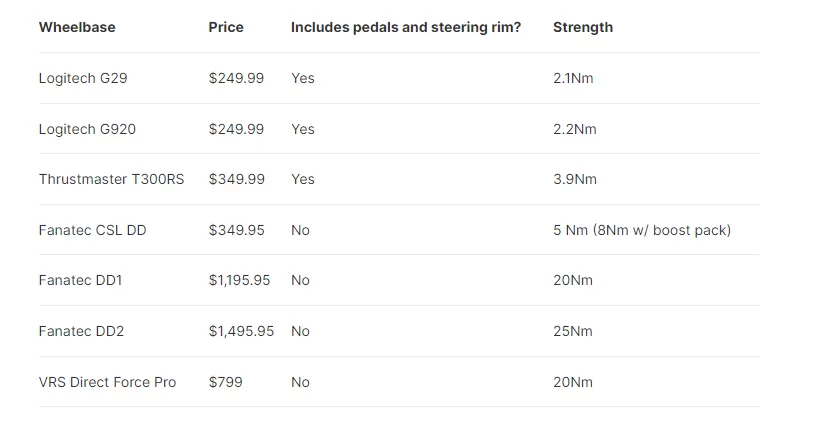
Task: Click the 25Nm strength value
Action: point(573,331)
